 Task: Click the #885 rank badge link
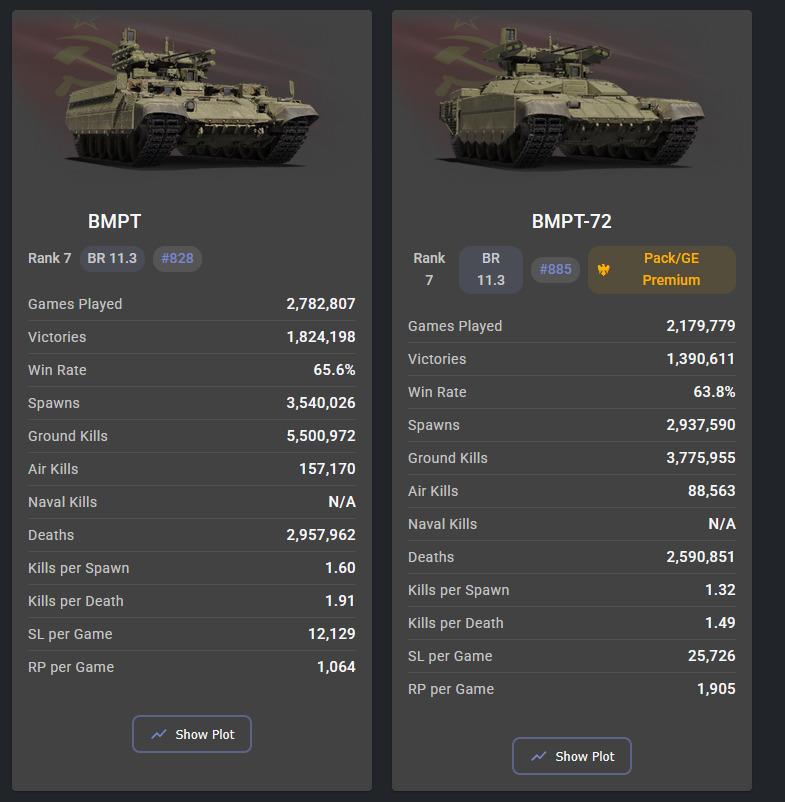555,270
